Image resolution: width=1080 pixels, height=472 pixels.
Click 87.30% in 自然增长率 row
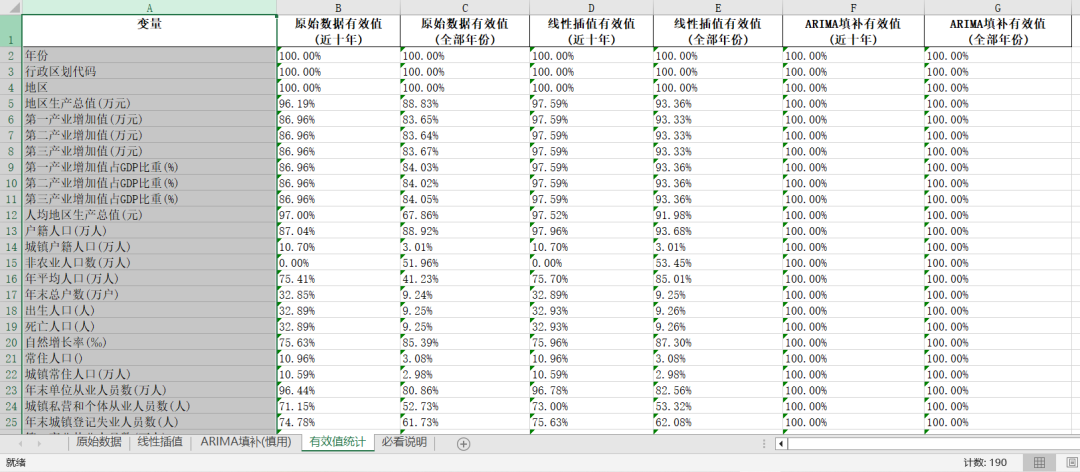pos(718,342)
